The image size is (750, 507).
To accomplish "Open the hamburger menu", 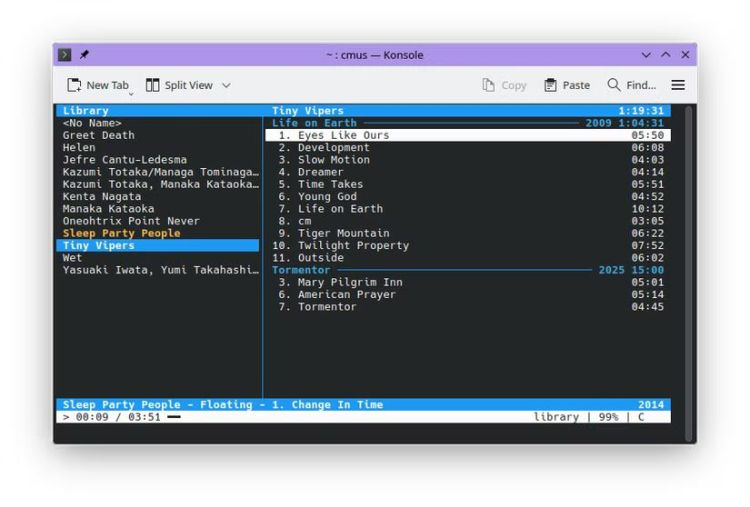I will coord(678,86).
